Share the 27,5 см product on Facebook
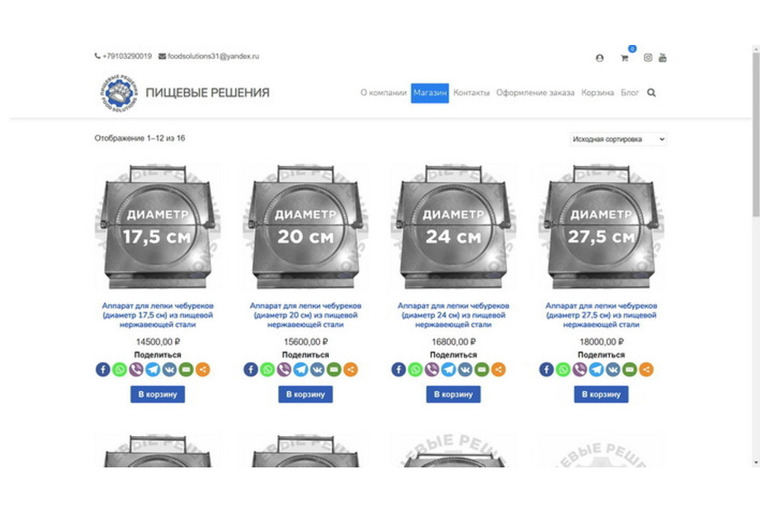The width and height of the screenshot is (770, 514). click(546, 369)
